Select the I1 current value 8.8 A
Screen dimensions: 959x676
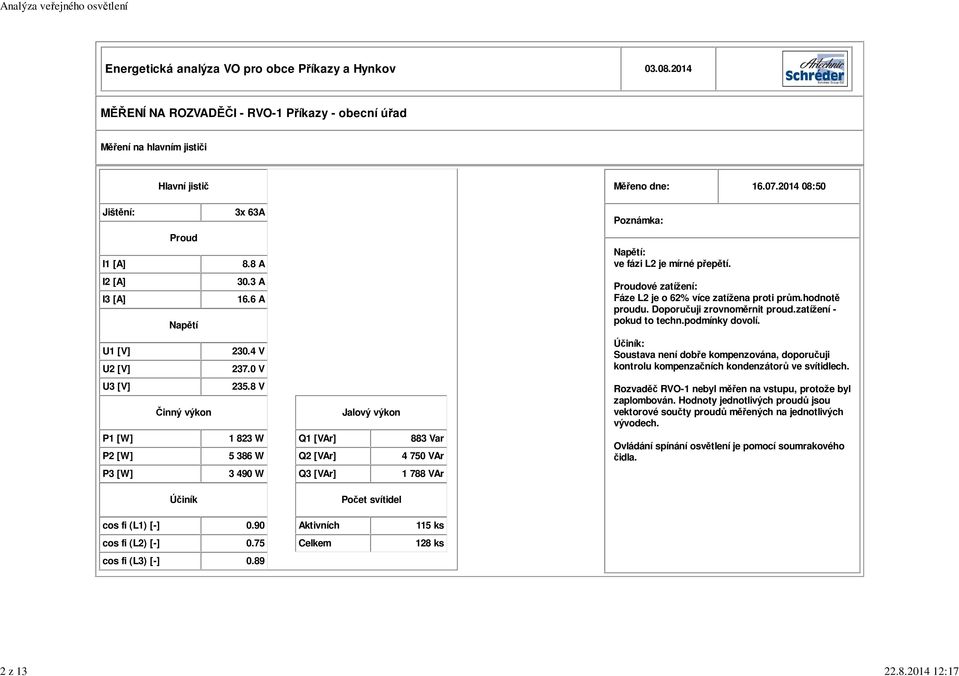[254, 264]
